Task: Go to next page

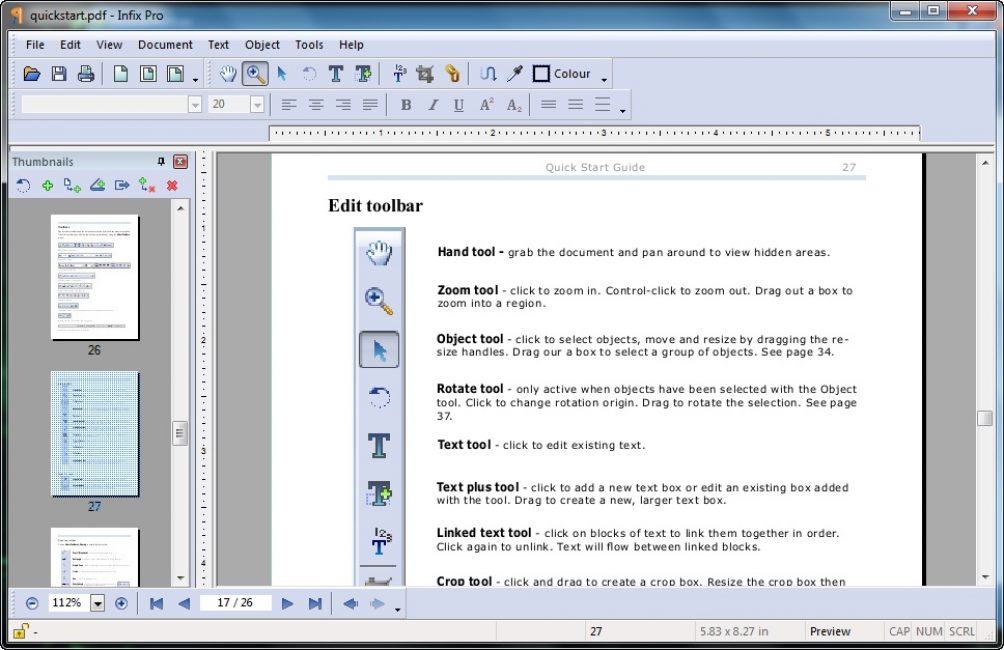Action: click(x=287, y=603)
